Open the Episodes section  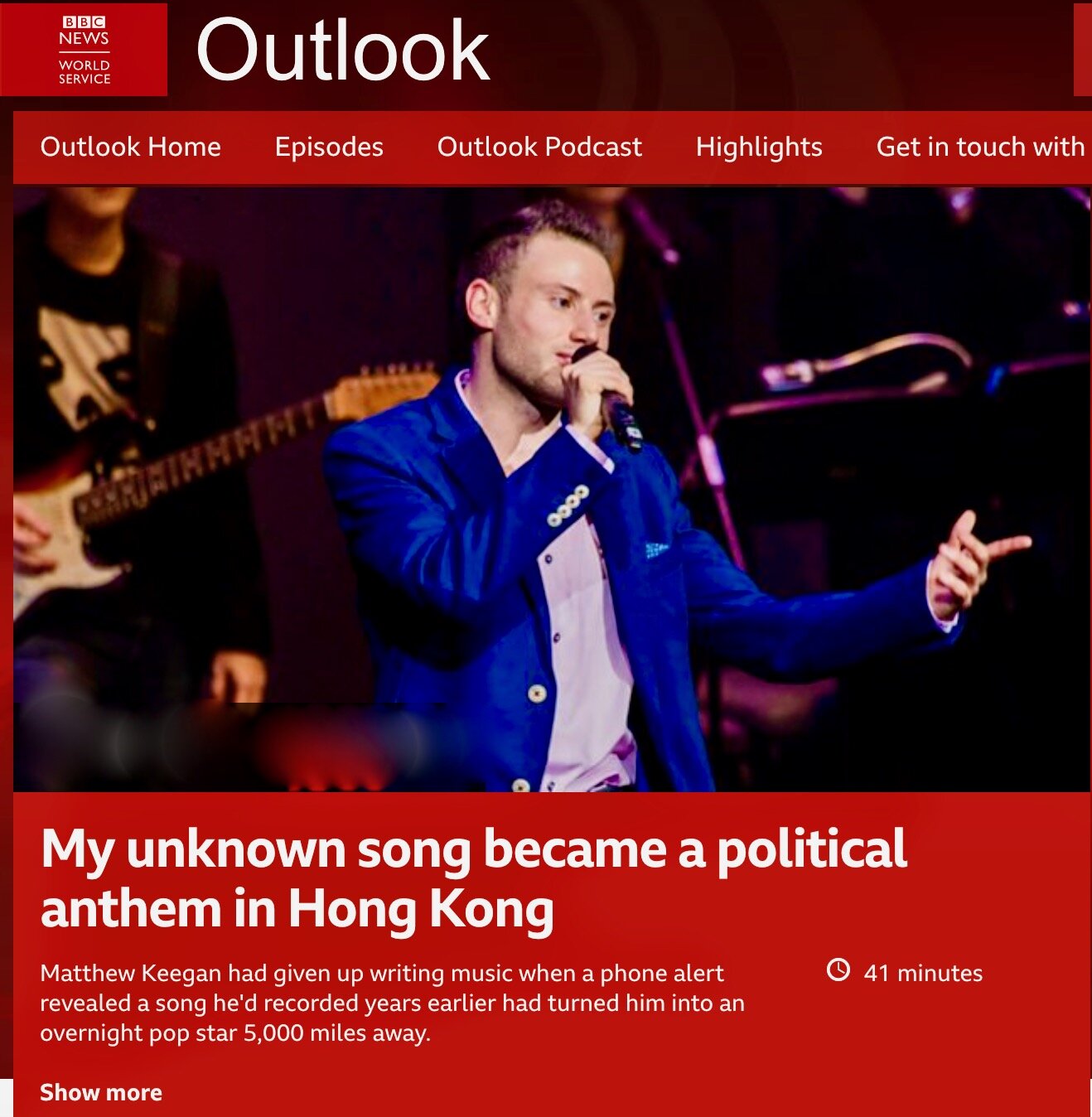coord(329,147)
